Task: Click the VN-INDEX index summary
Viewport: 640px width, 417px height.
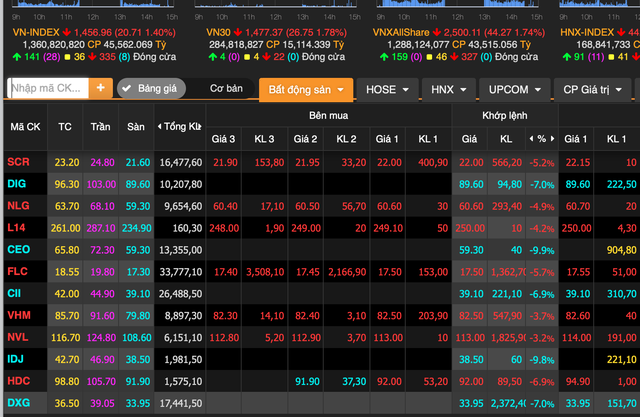Action: click(94, 44)
